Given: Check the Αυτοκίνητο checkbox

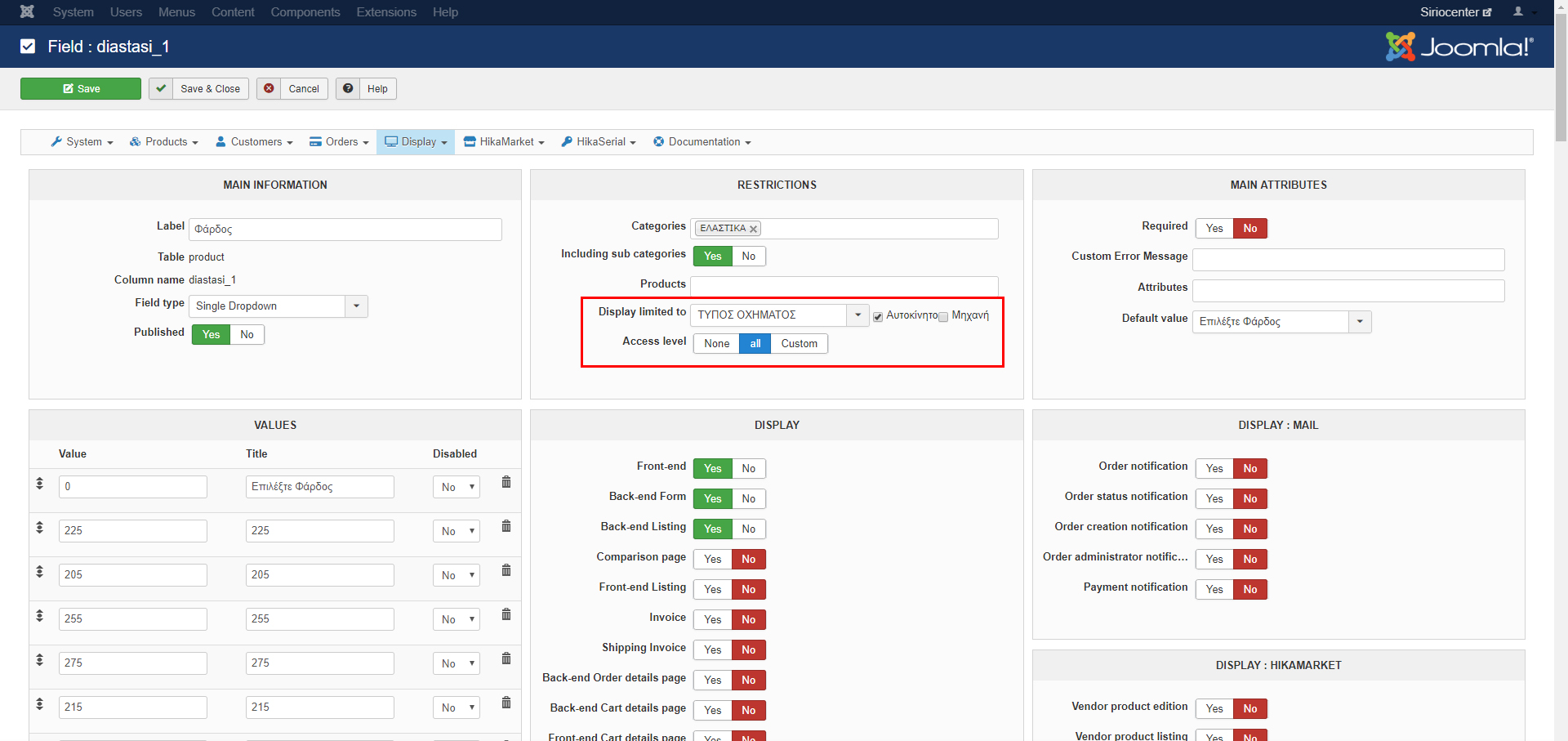Looking at the screenshot, I should (x=878, y=317).
